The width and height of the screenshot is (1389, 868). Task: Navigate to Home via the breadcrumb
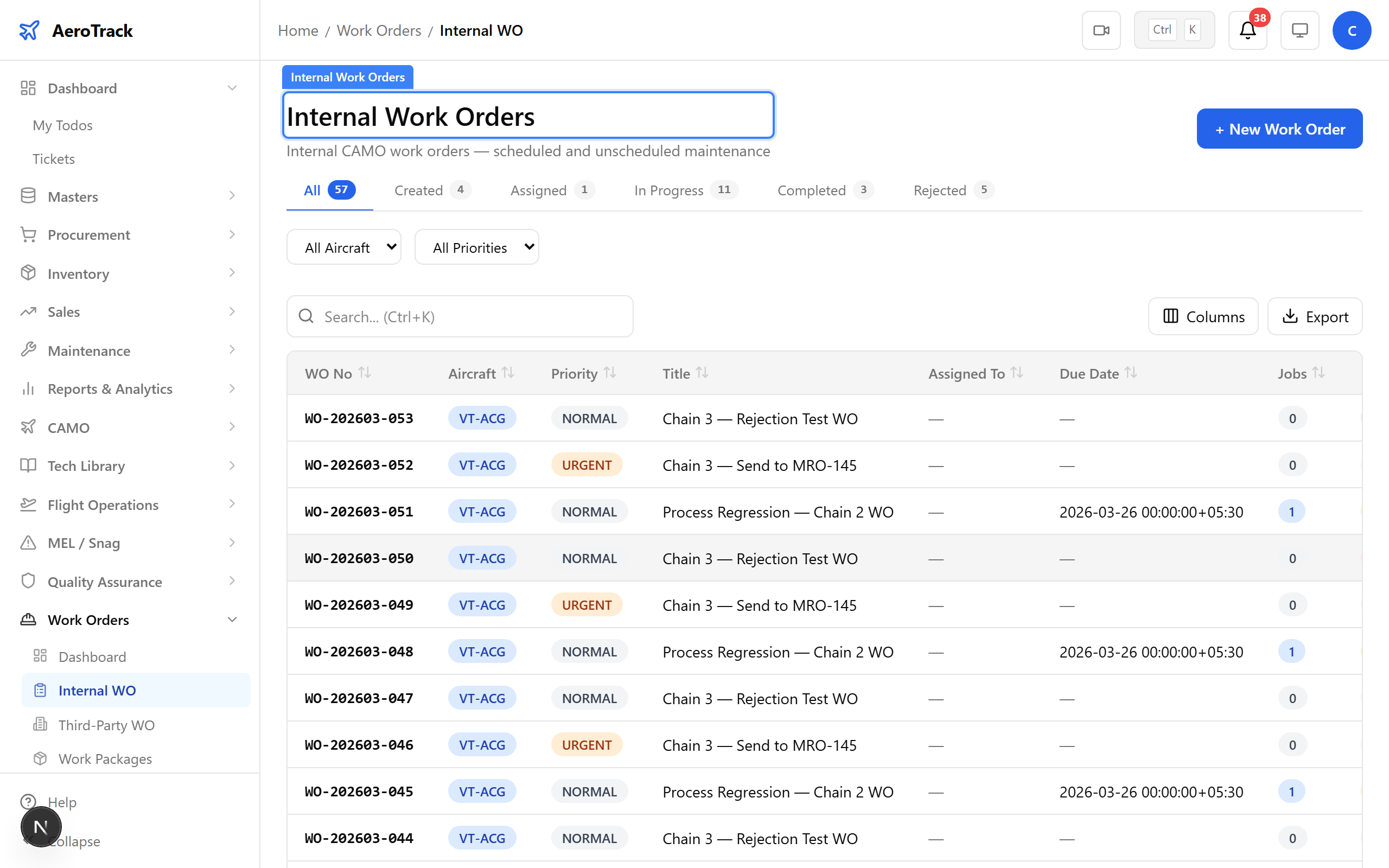click(x=298, y=30)
